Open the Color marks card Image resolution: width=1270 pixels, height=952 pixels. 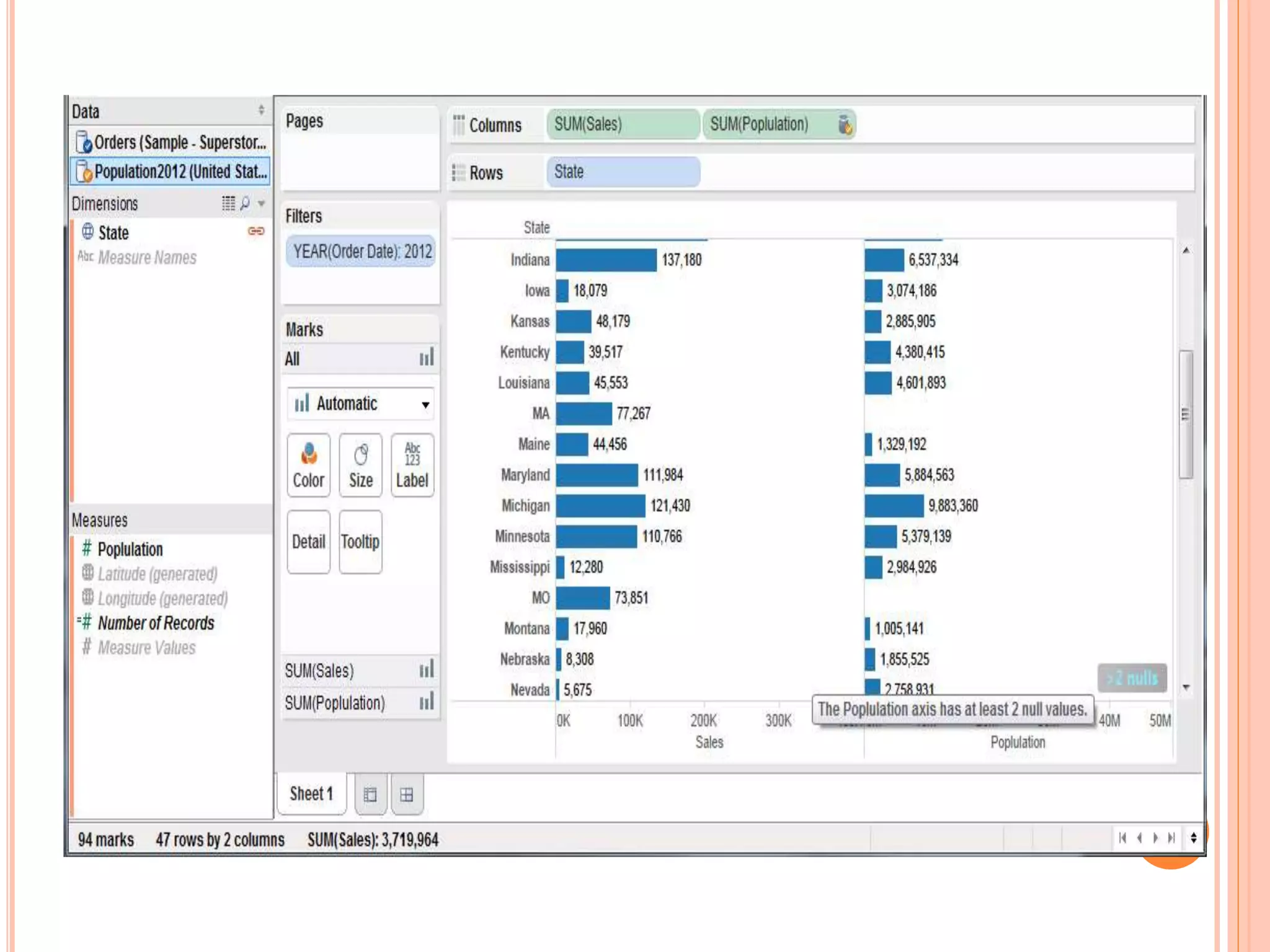point(308,465)
